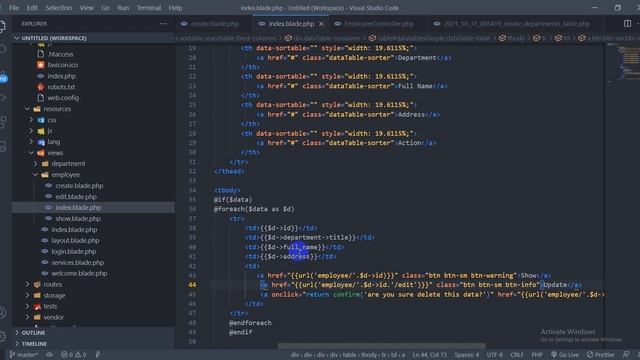Viewport: 640px width, 360px height.
Task: Open the Edit menu
Action: coord(32,8)
